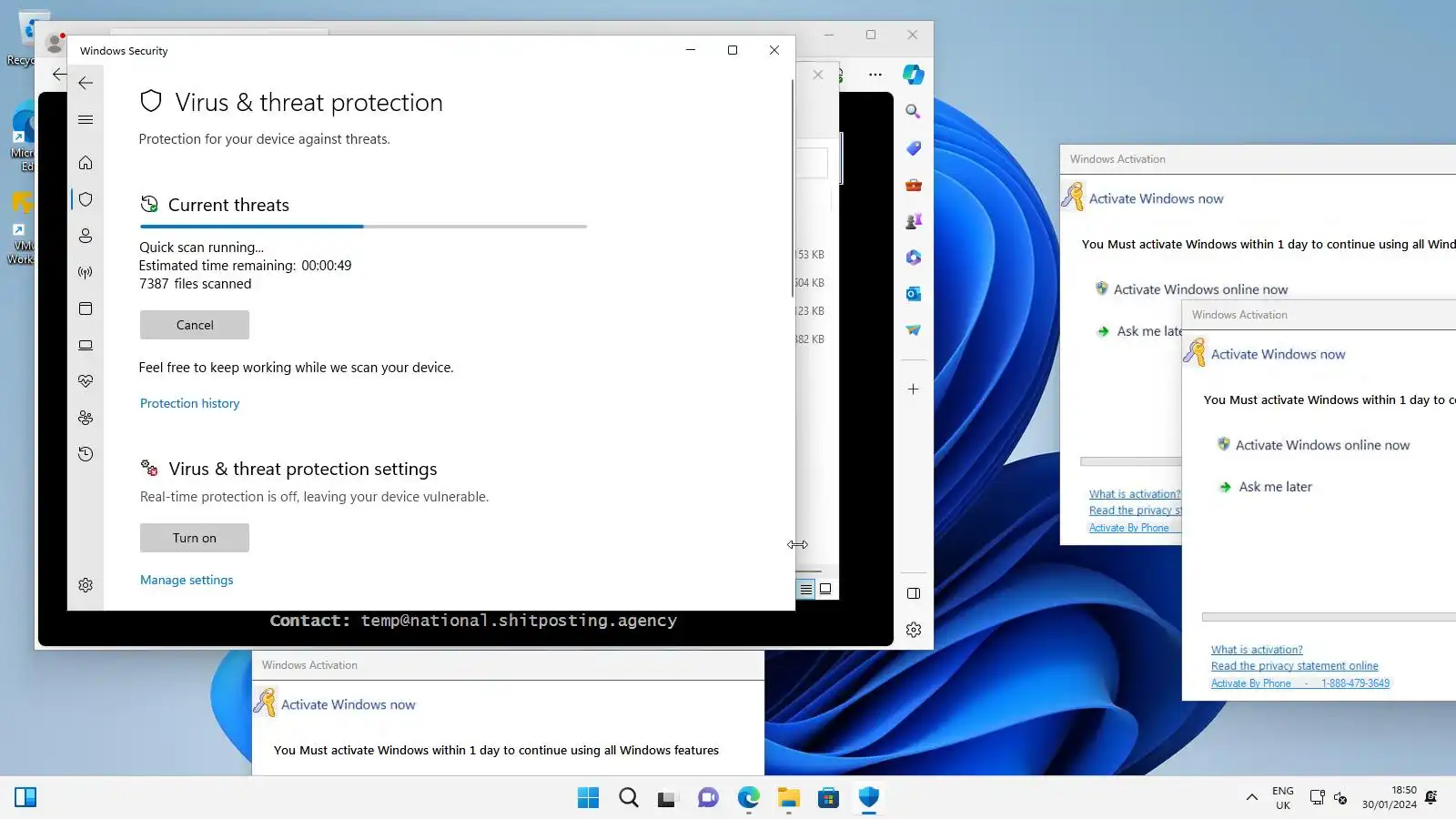
Task: Go back in the Edge browser window
Action: tap(58, 75)
